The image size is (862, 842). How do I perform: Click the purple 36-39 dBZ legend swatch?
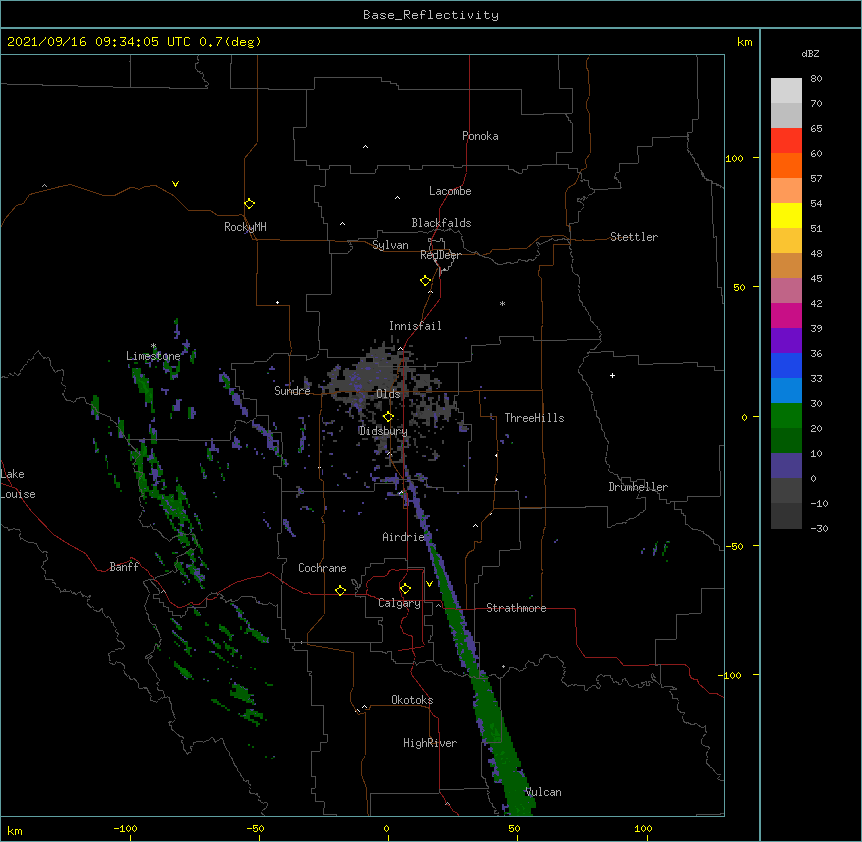786,341
